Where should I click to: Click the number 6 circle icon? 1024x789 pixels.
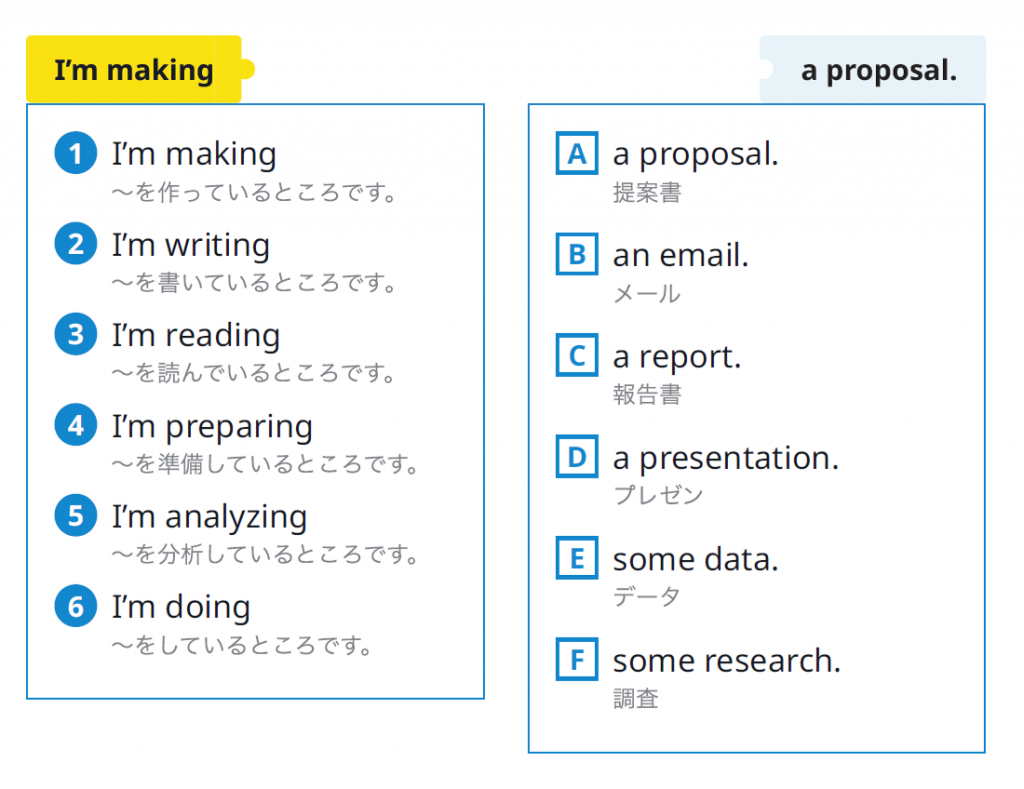click(75, 607)
